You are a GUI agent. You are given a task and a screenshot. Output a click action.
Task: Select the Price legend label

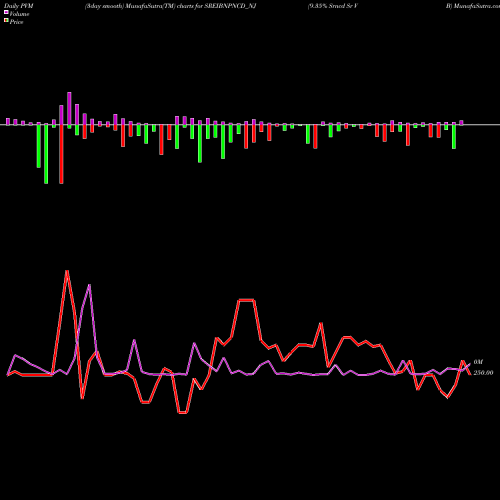pos(16,22)
